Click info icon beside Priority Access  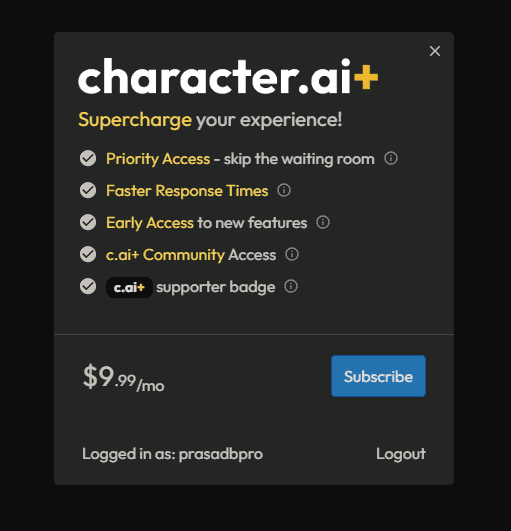click(391, 158)
